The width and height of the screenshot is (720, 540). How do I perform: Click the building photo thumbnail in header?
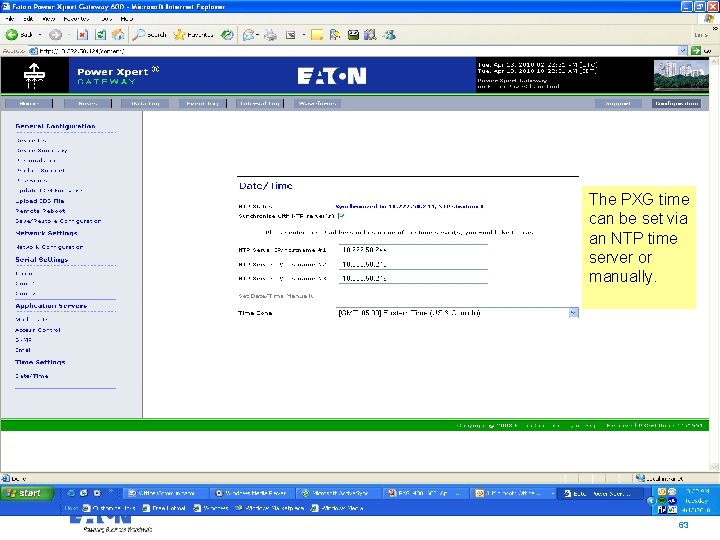pyautogui.click(x=681, y=75)
